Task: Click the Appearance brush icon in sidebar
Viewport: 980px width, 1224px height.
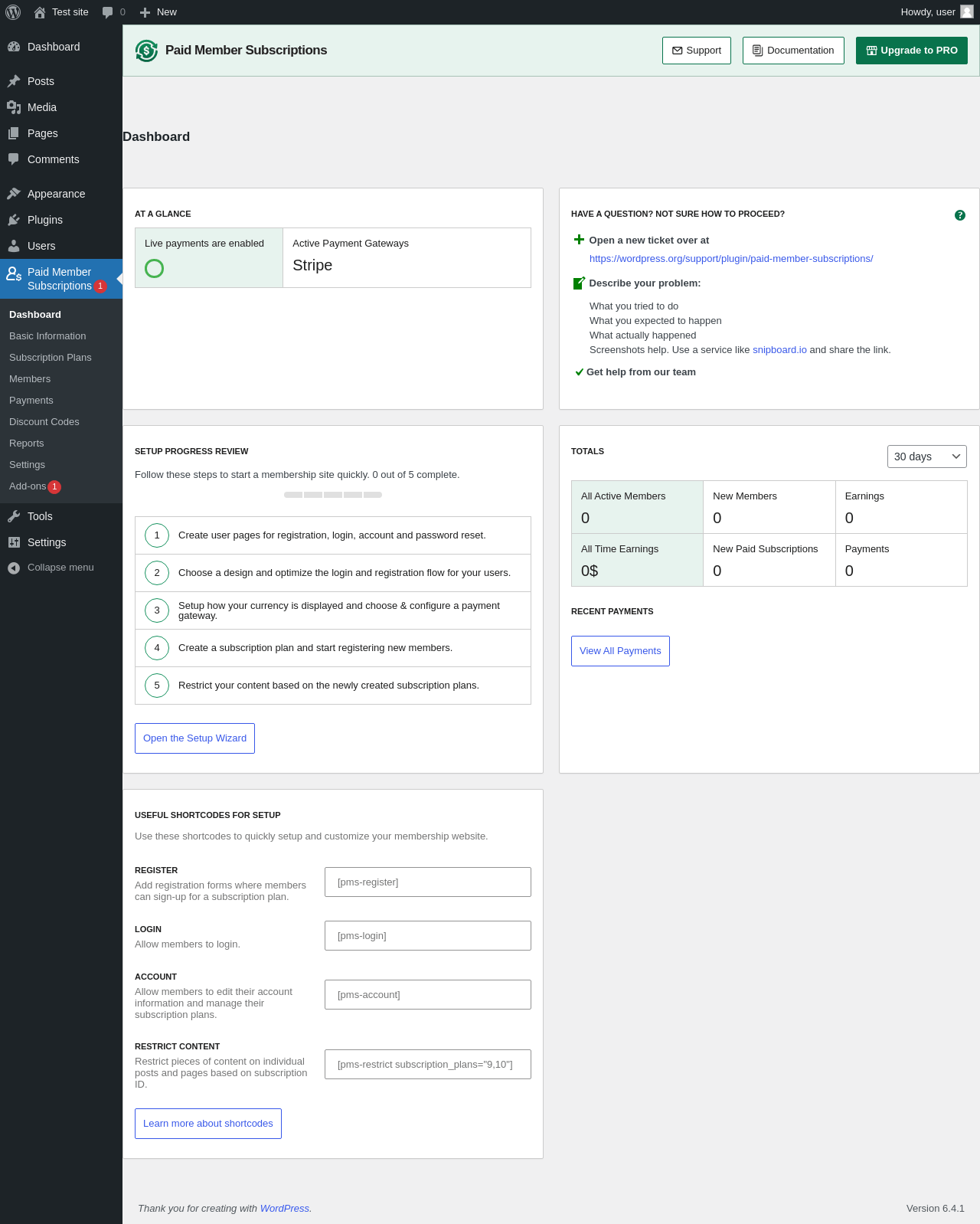Action: [14, 194]
